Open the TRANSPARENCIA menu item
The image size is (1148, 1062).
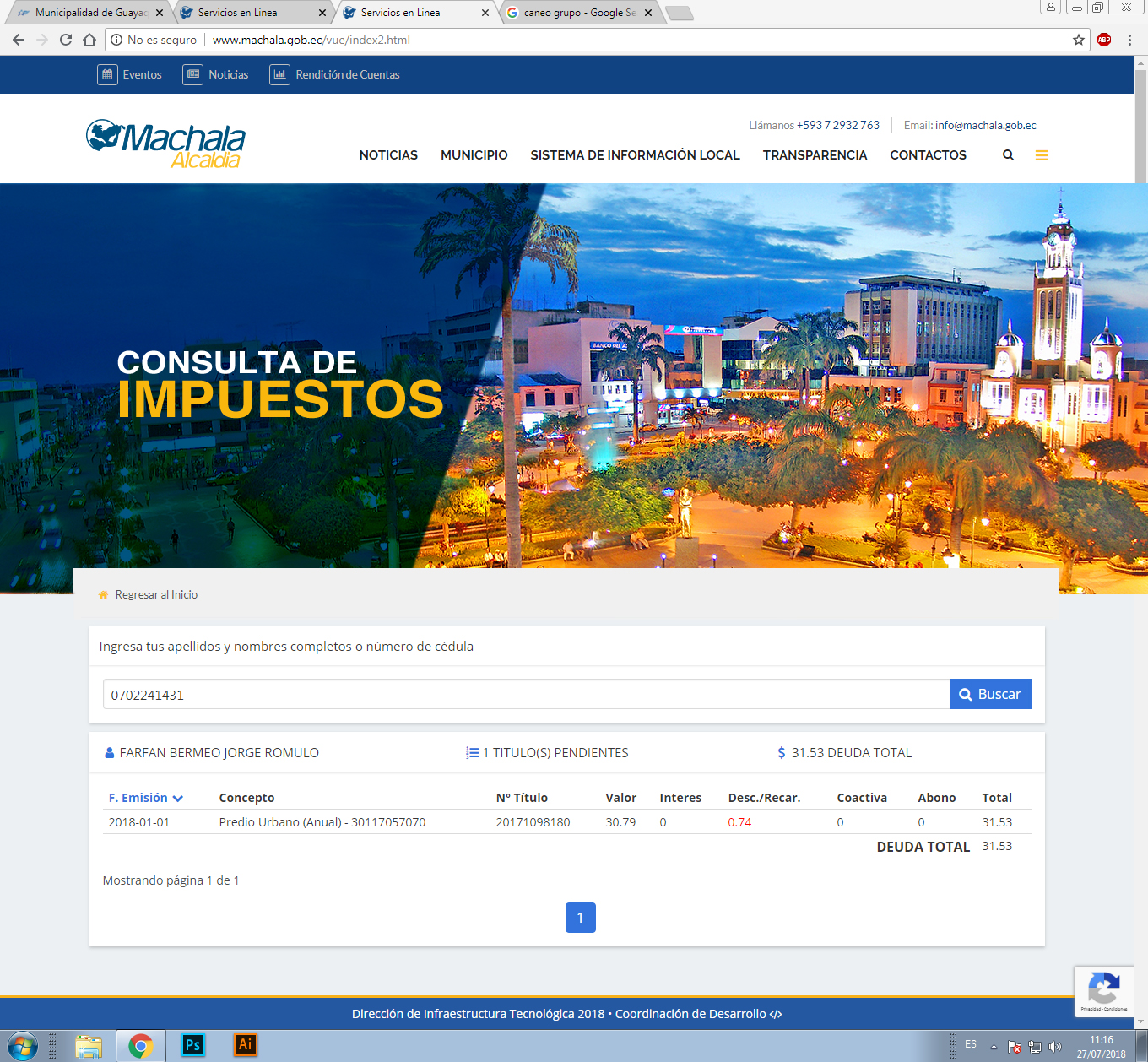tap(815, 155)
